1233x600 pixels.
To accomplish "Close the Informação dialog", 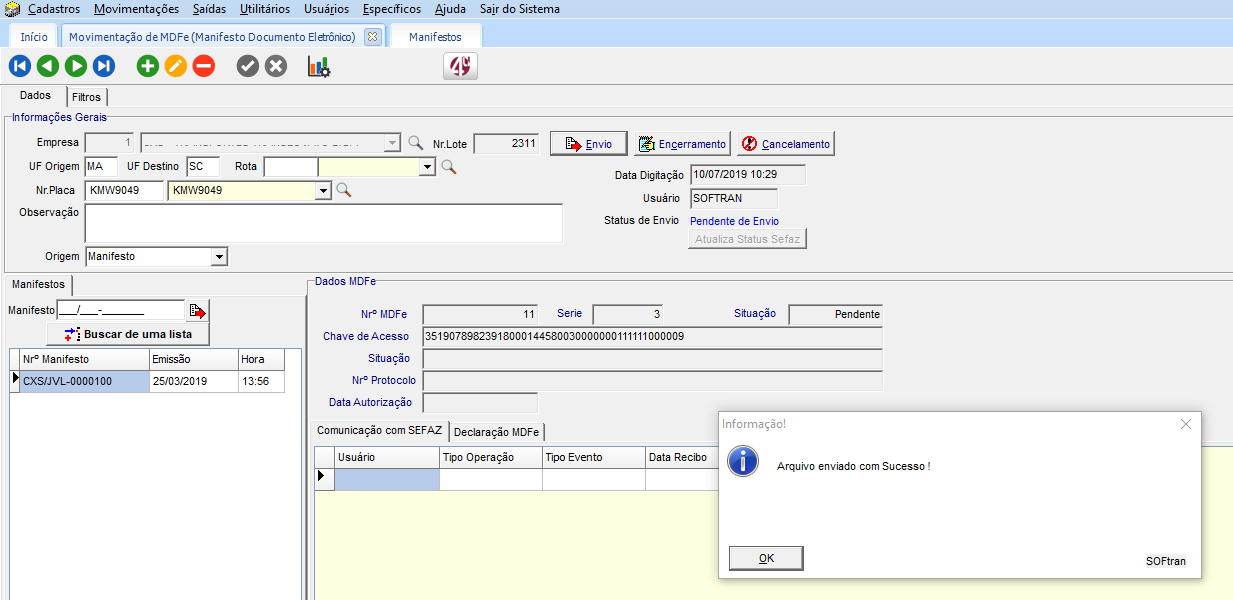I will [1186, 424].
